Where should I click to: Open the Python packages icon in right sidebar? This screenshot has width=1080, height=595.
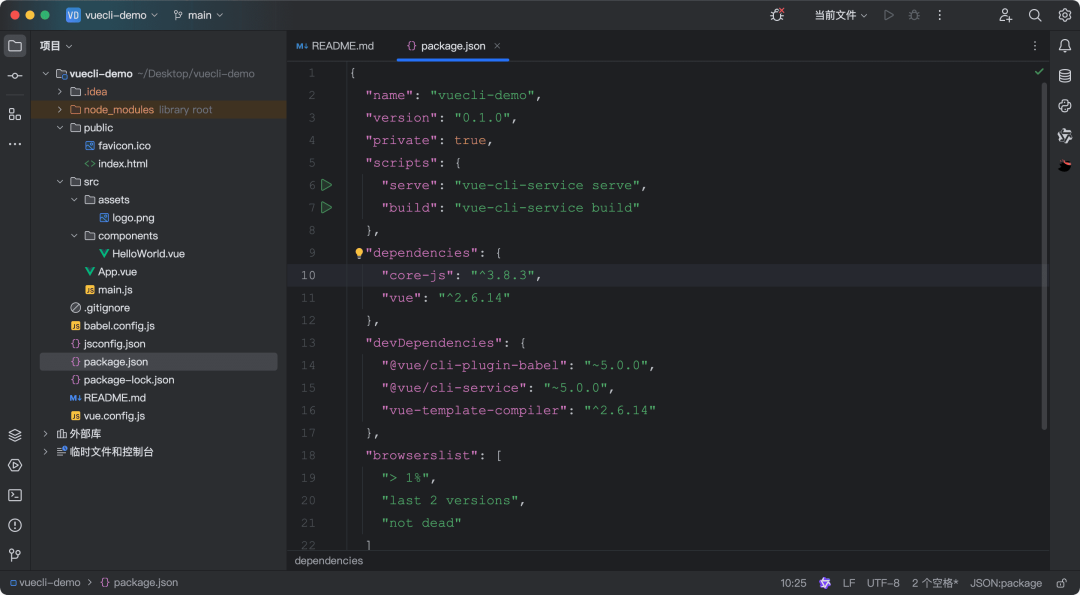(x=1065, y=105)
